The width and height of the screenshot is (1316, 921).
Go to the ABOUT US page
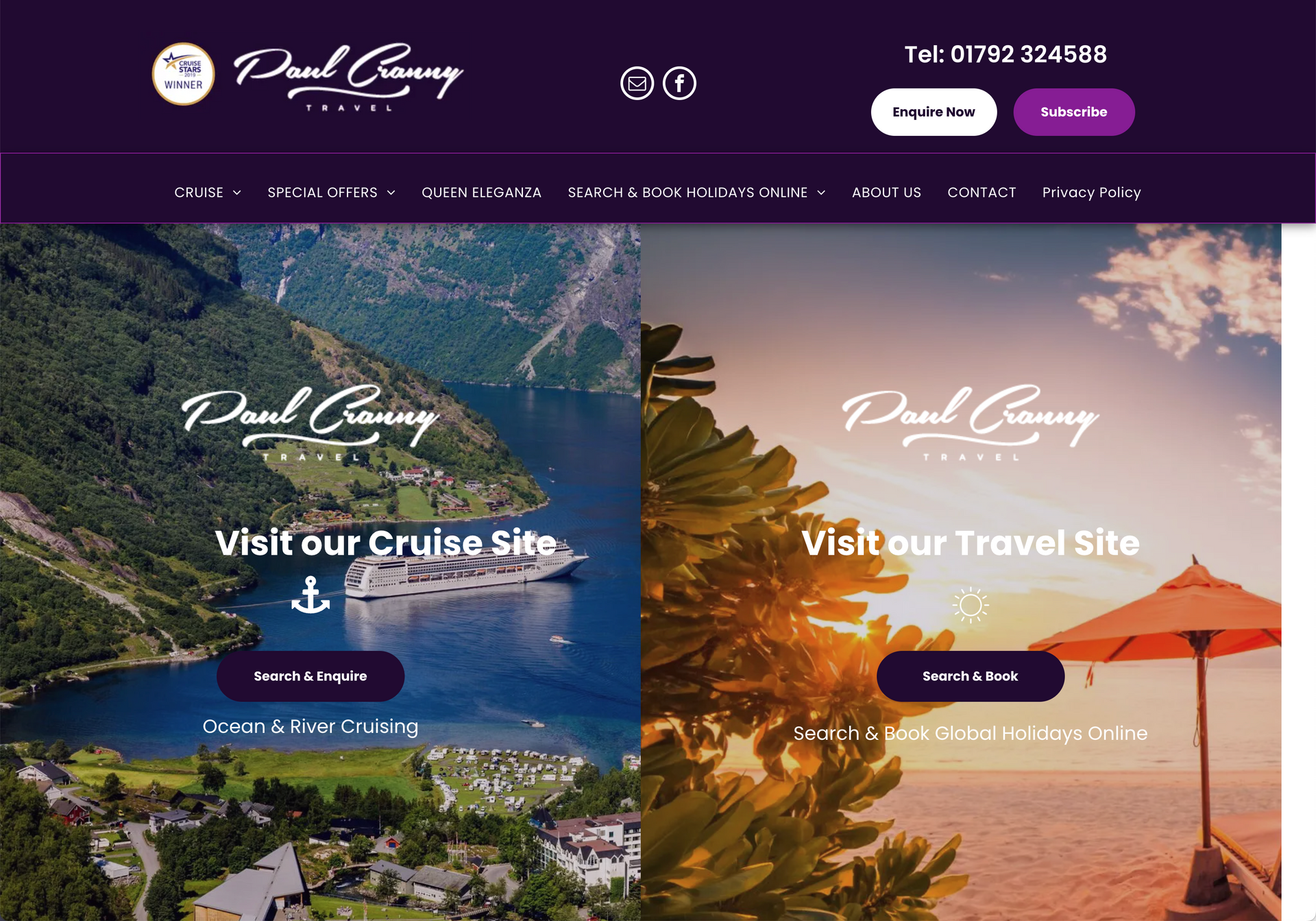click(886, 193)
